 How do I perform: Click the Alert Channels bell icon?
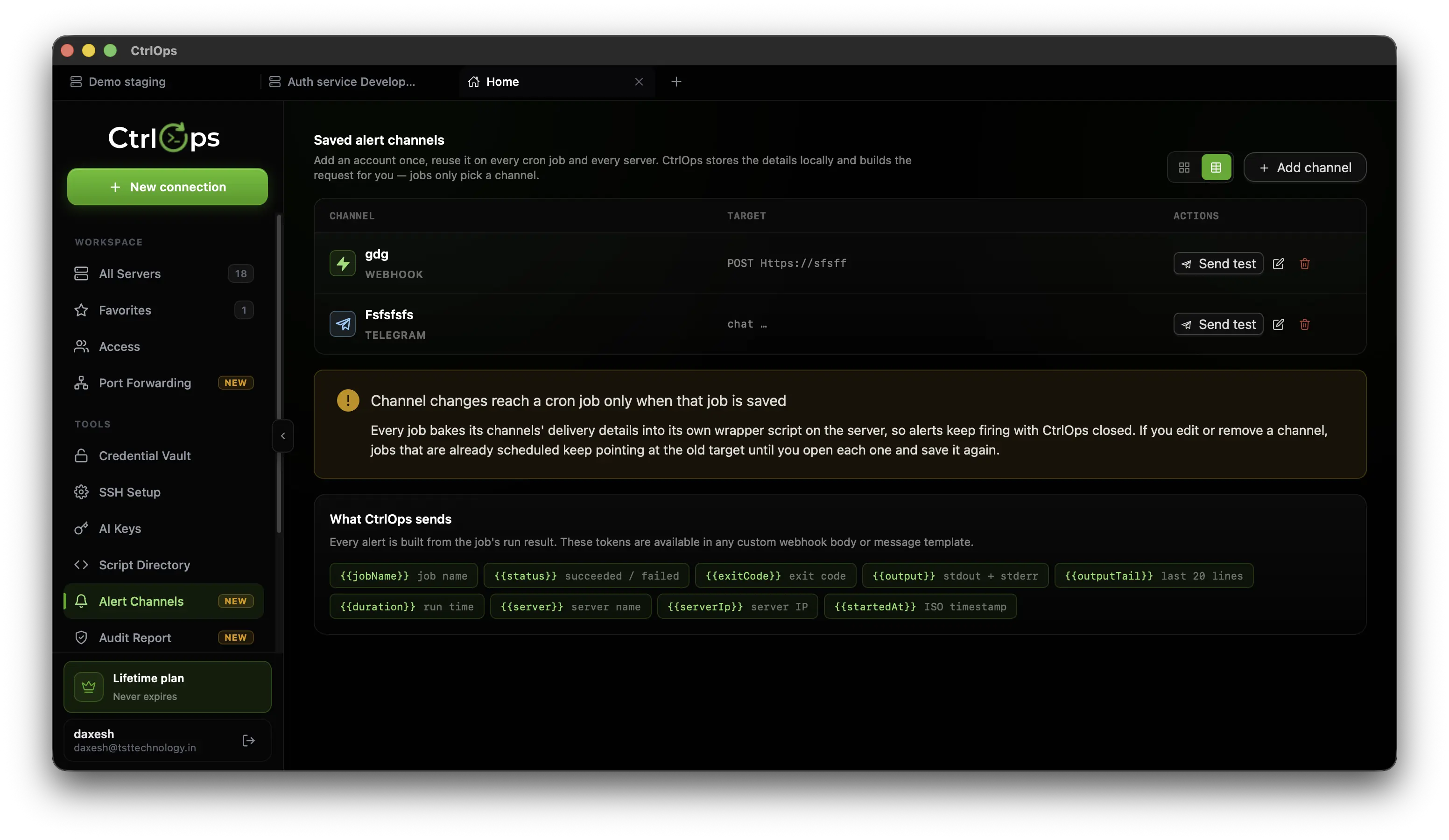pyautogui.click(x=81, y=601)
